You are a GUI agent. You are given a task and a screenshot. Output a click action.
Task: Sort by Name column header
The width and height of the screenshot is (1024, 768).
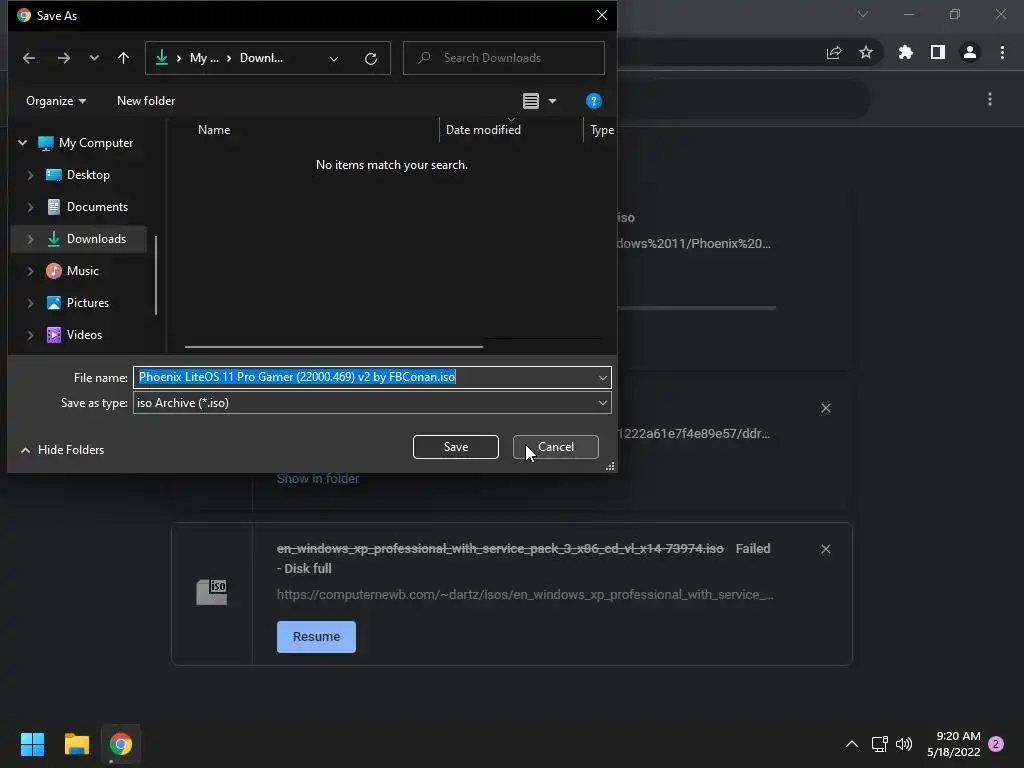pyautogui.click(x=214, y=130)
